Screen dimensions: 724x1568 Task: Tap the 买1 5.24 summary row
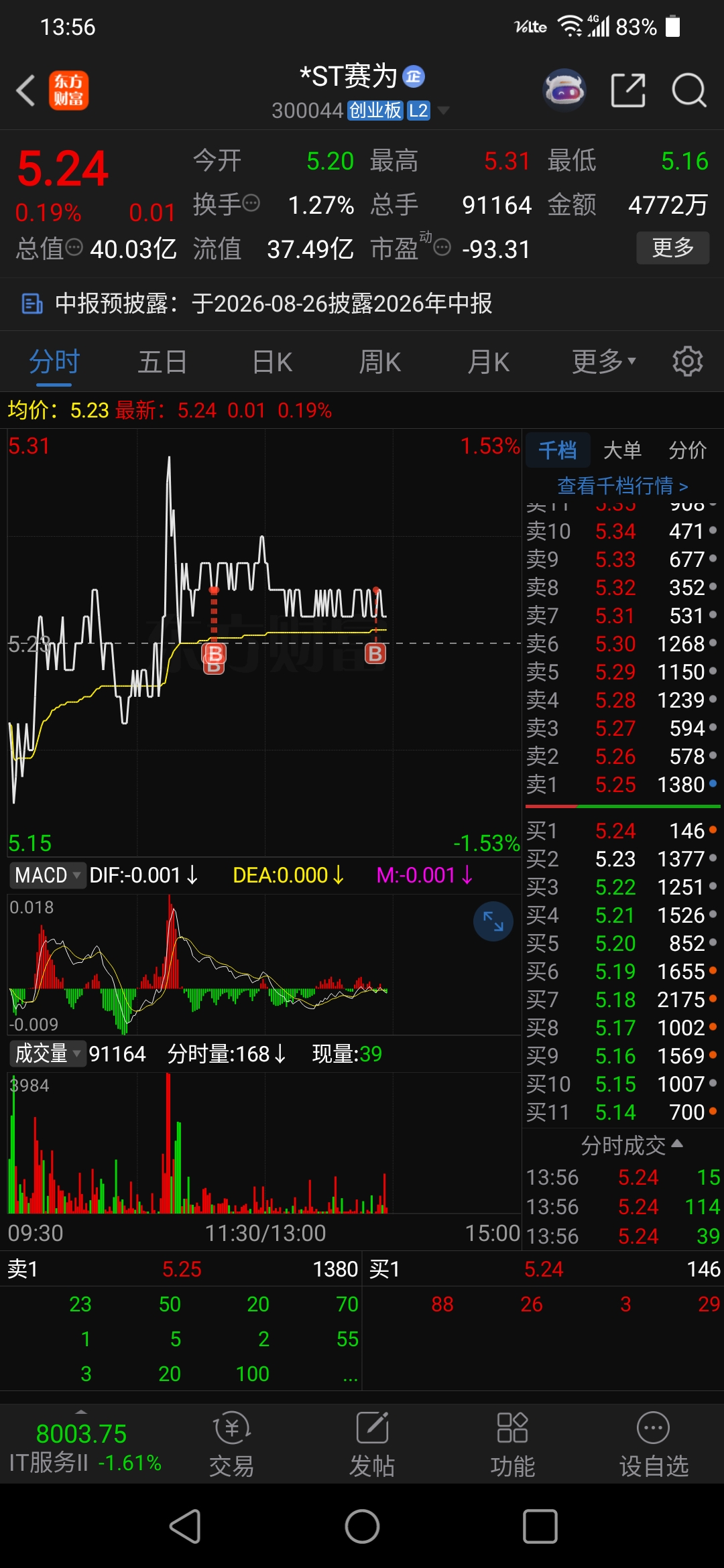tap(544, 1269)
